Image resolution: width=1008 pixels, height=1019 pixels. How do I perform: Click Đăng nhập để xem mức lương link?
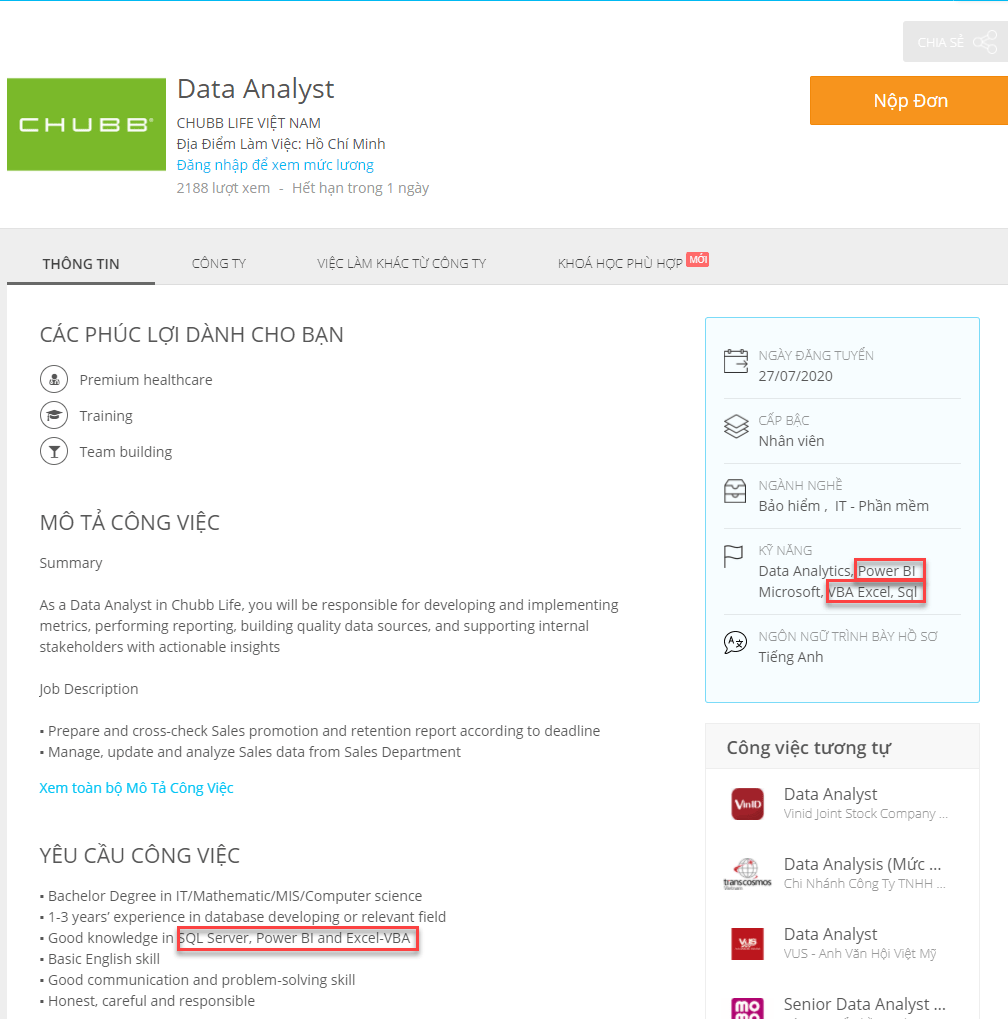click(275, 165)
